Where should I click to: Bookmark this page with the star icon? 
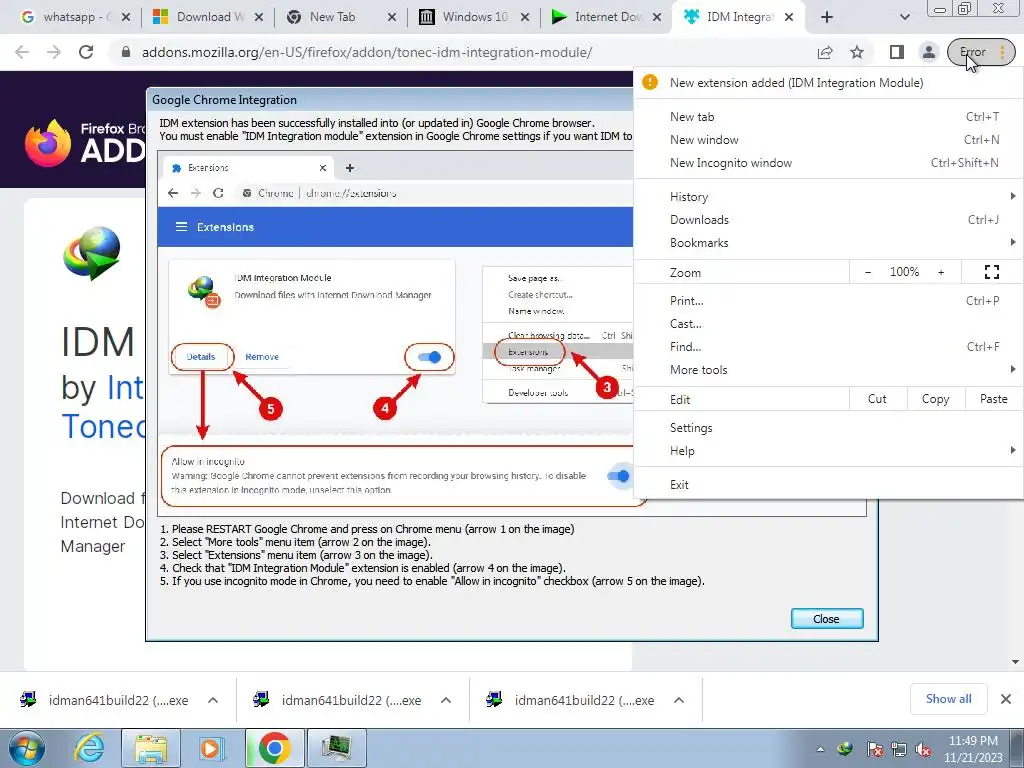click(x=857, y=52)
